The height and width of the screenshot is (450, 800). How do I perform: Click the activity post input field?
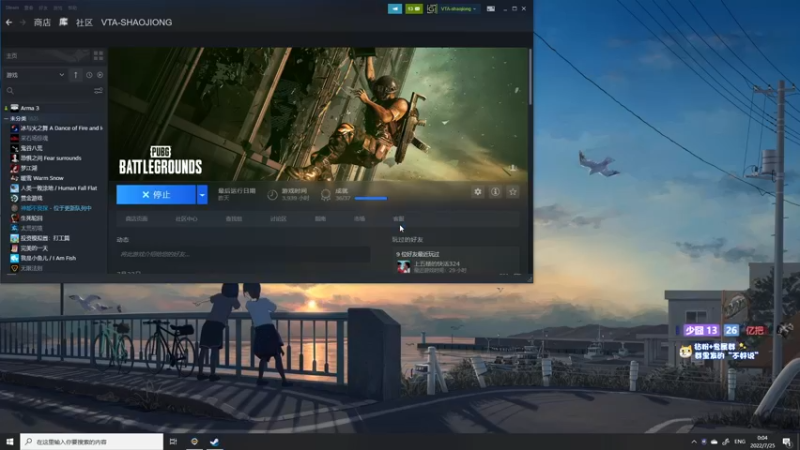tap(243, 254)
